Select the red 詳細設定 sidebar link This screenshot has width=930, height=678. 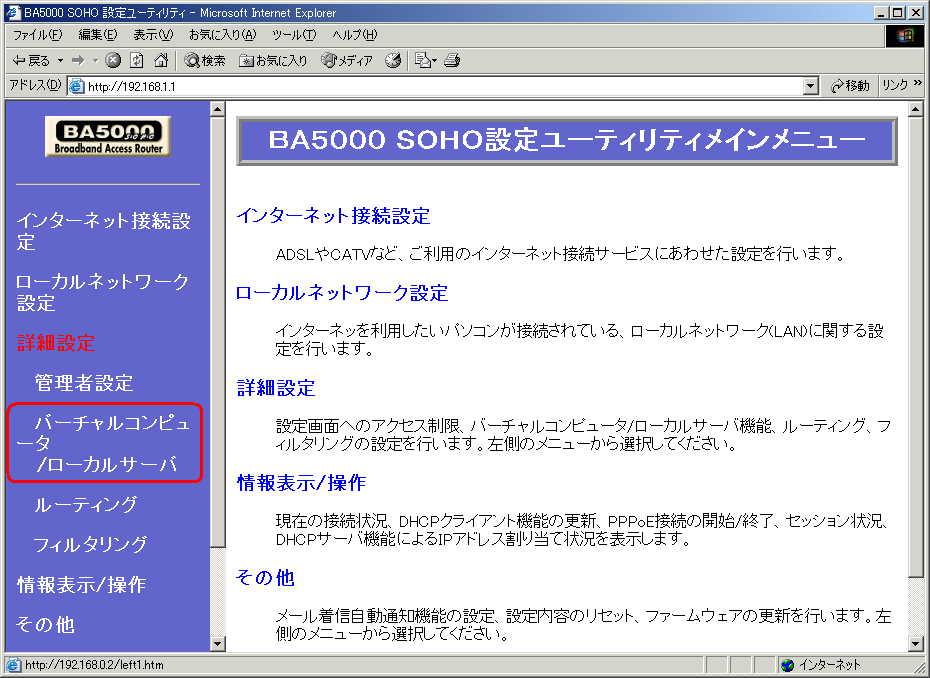pyautogui.click(x=56, y=343)
